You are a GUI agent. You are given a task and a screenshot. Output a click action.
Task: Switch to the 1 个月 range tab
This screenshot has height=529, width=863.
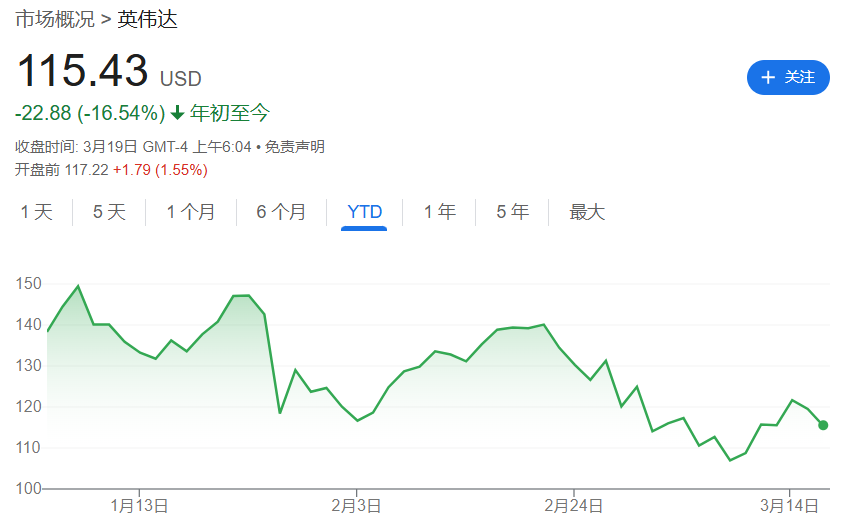(190, 212)
